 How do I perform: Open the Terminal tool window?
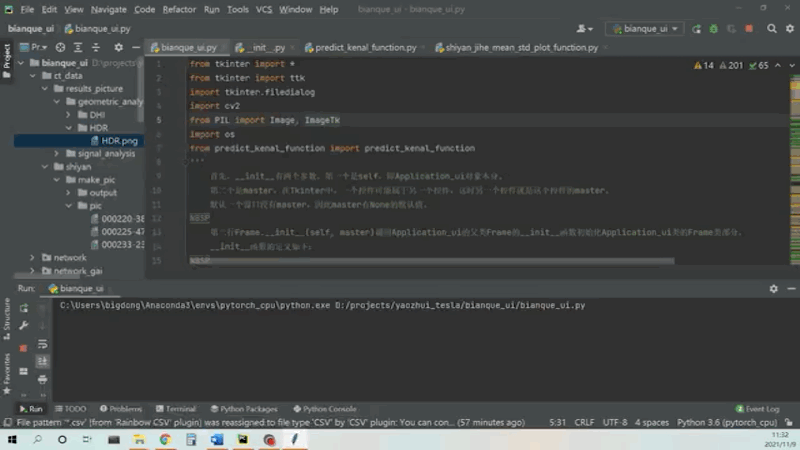coord(176,409)
